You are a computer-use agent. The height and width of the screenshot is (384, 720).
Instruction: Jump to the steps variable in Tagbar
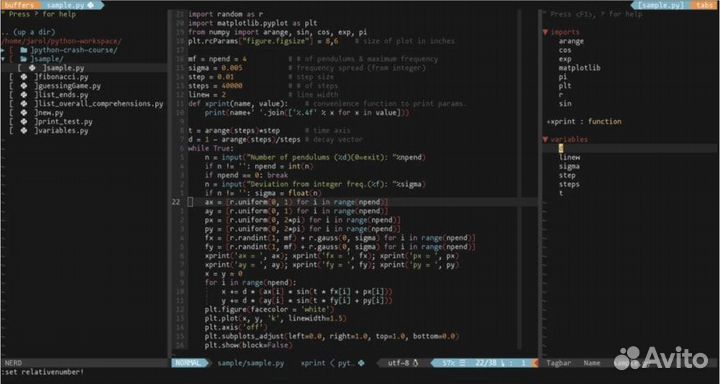click(x=569, y=184)
